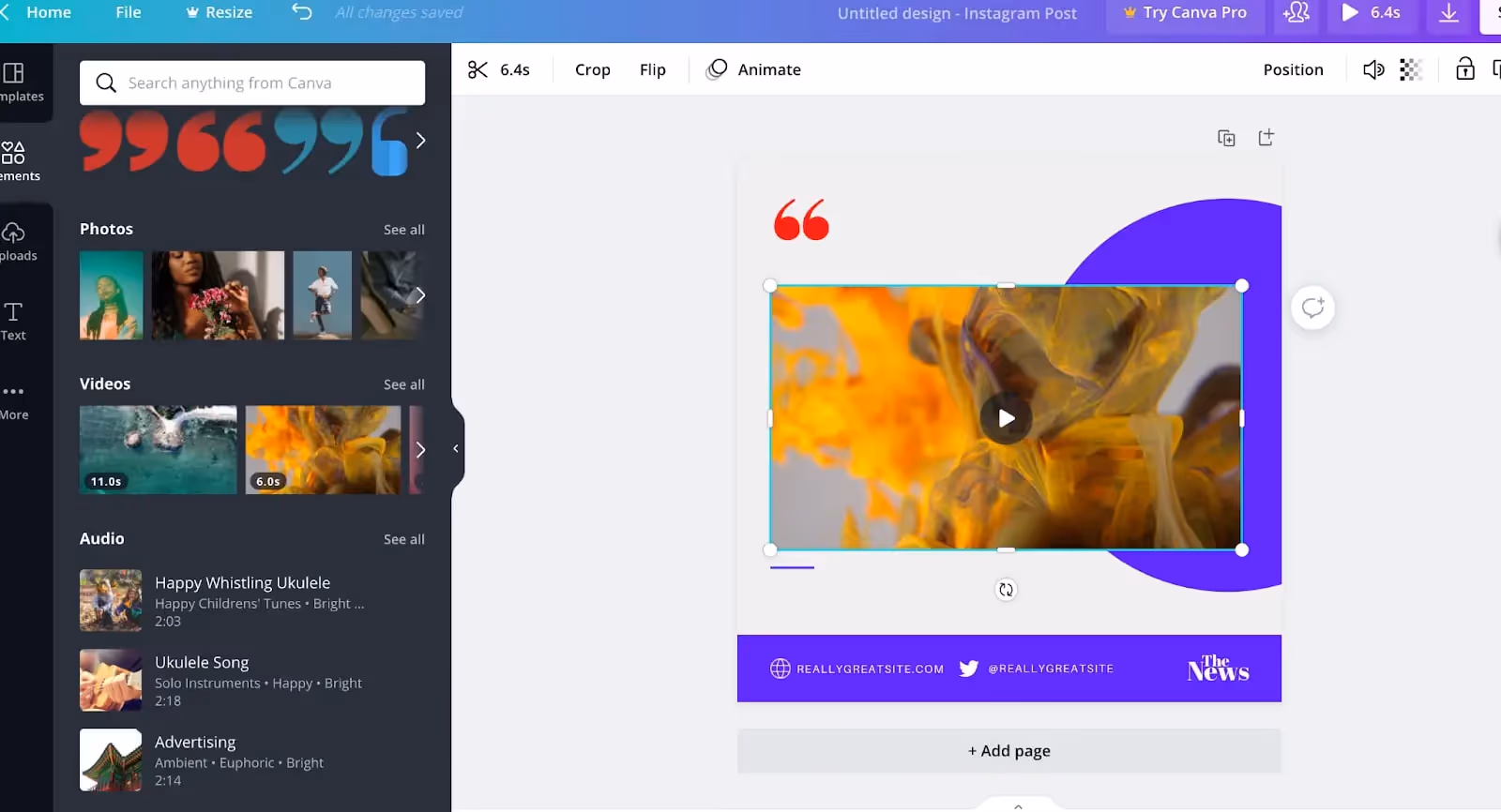
Task: Open the Elements sidebar tab
Action: coord(21,162)
